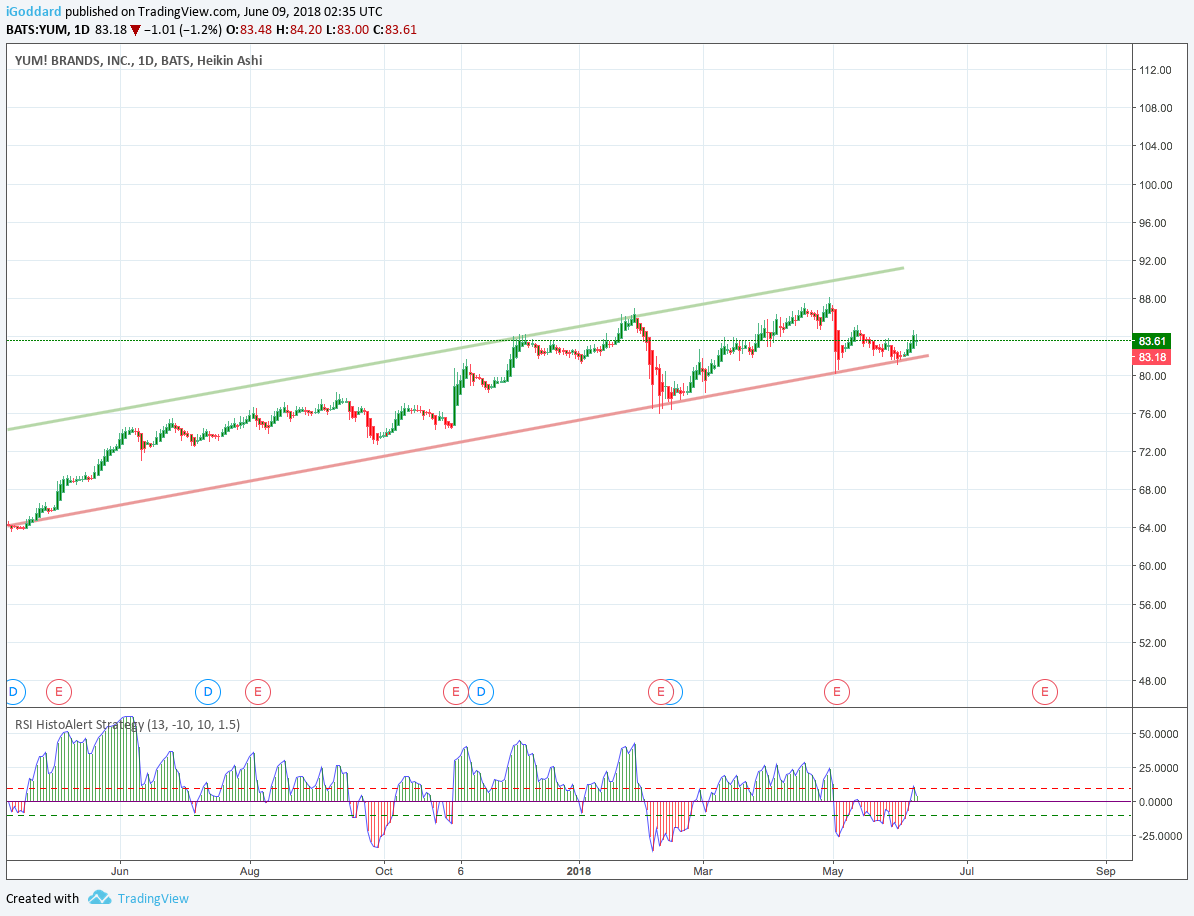Image resolution: width=1194 pixels, height=916 pixels.
Task: Click the earnings E marker between 2018 and Mar
Action: tap(660, 692)
